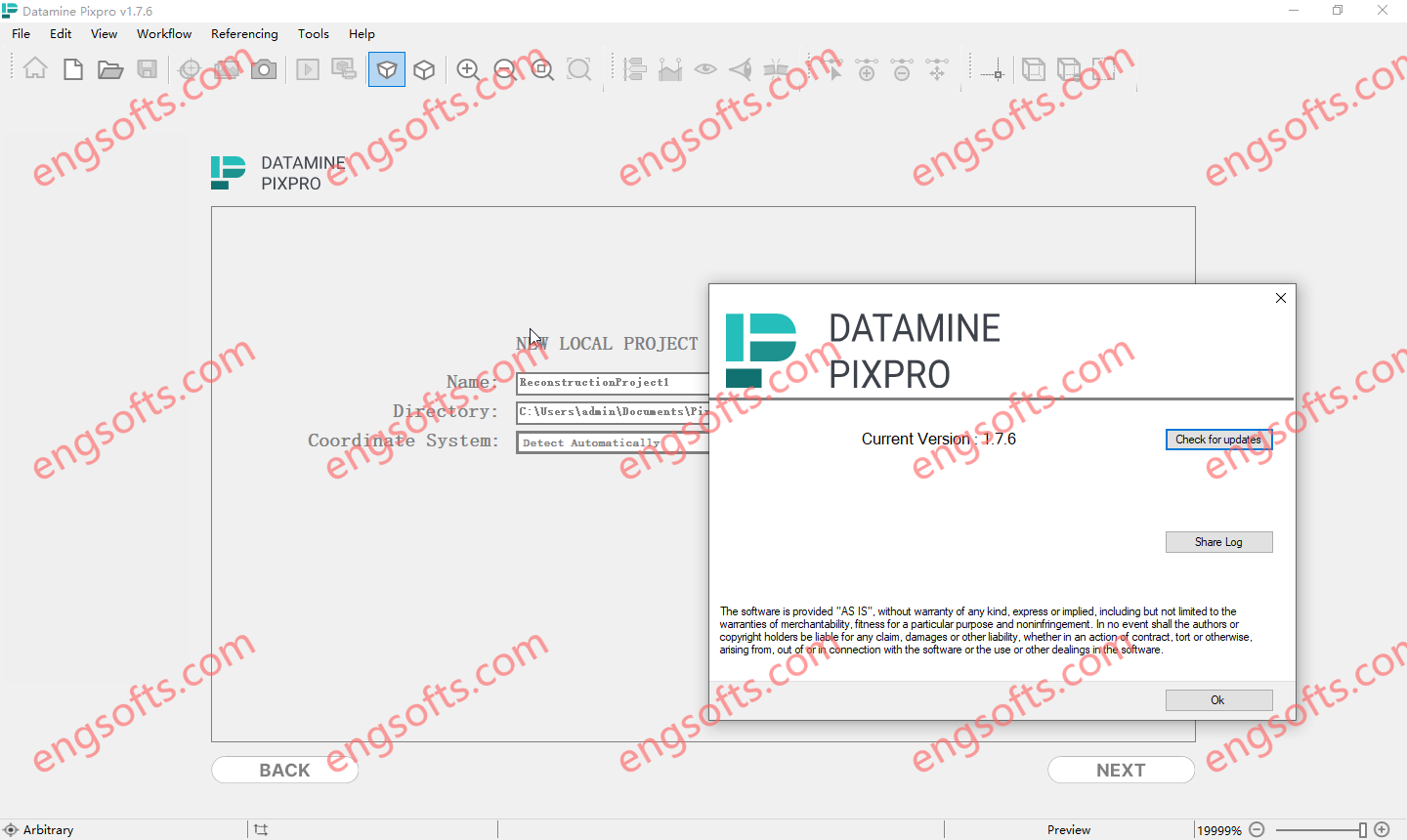This screenshot has height=840, width=1407.
Task: Open a project via the folder icon
Action: coord(109,69)
